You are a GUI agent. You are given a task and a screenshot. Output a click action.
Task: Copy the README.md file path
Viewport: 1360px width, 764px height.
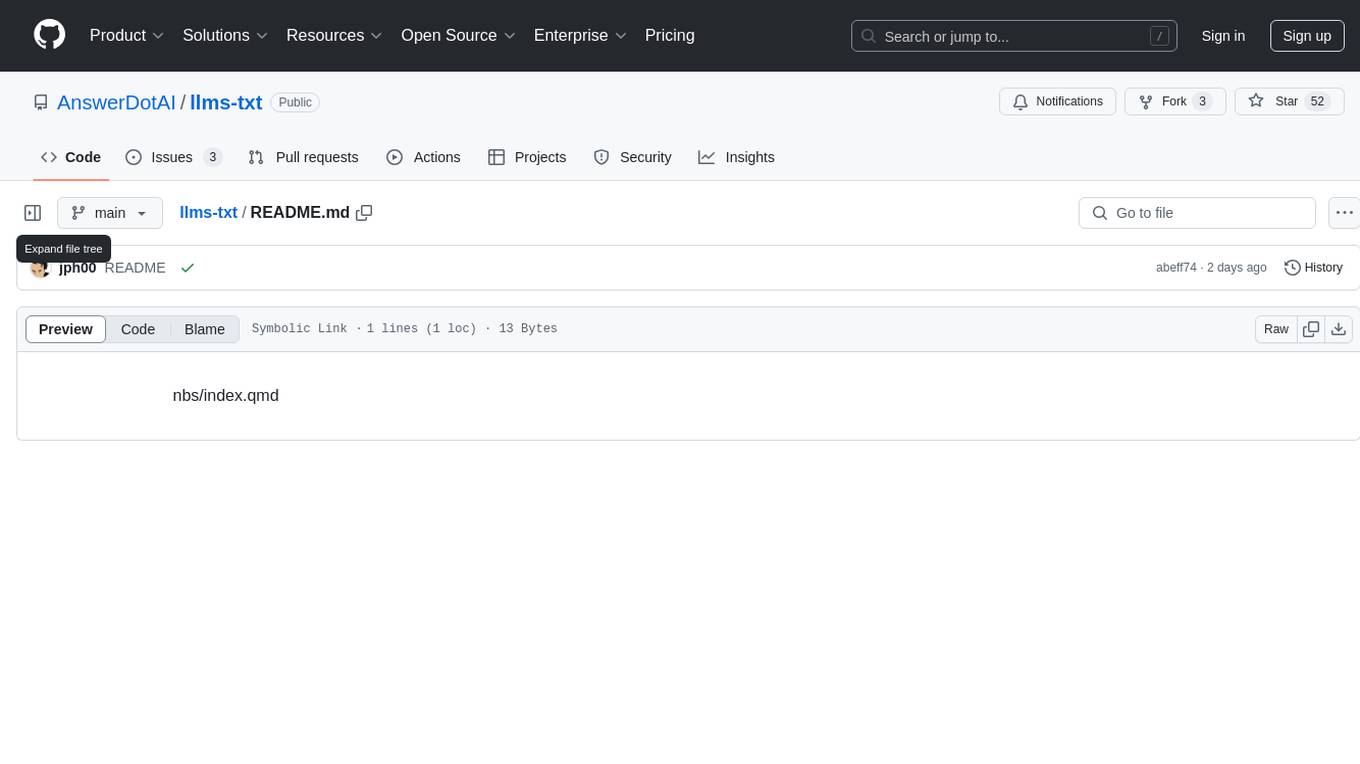point(364,213)
